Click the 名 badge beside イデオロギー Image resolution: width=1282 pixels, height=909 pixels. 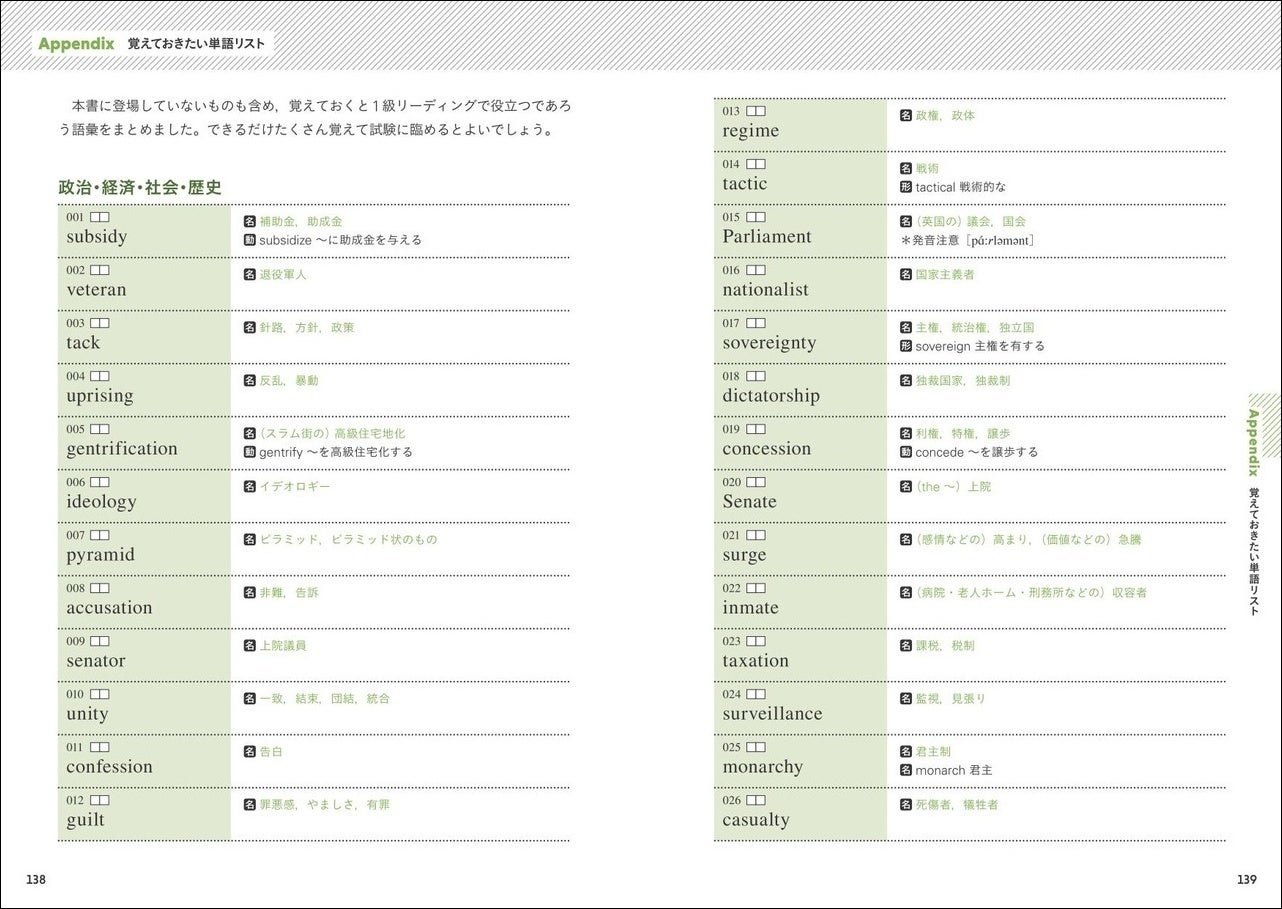(250, 486)
